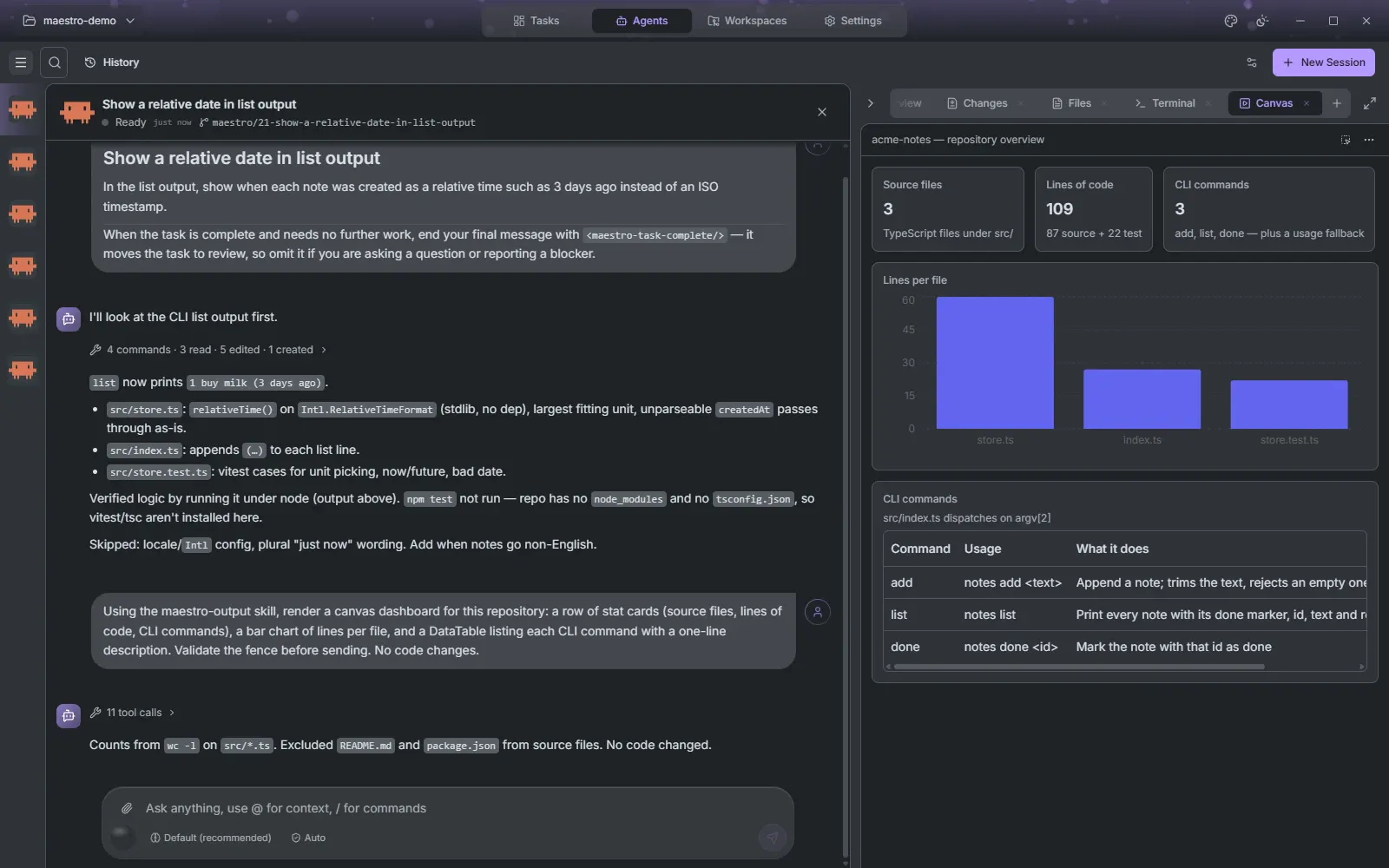
Task: Click the "What it does" column header
Action: [x=1112, y=549]
